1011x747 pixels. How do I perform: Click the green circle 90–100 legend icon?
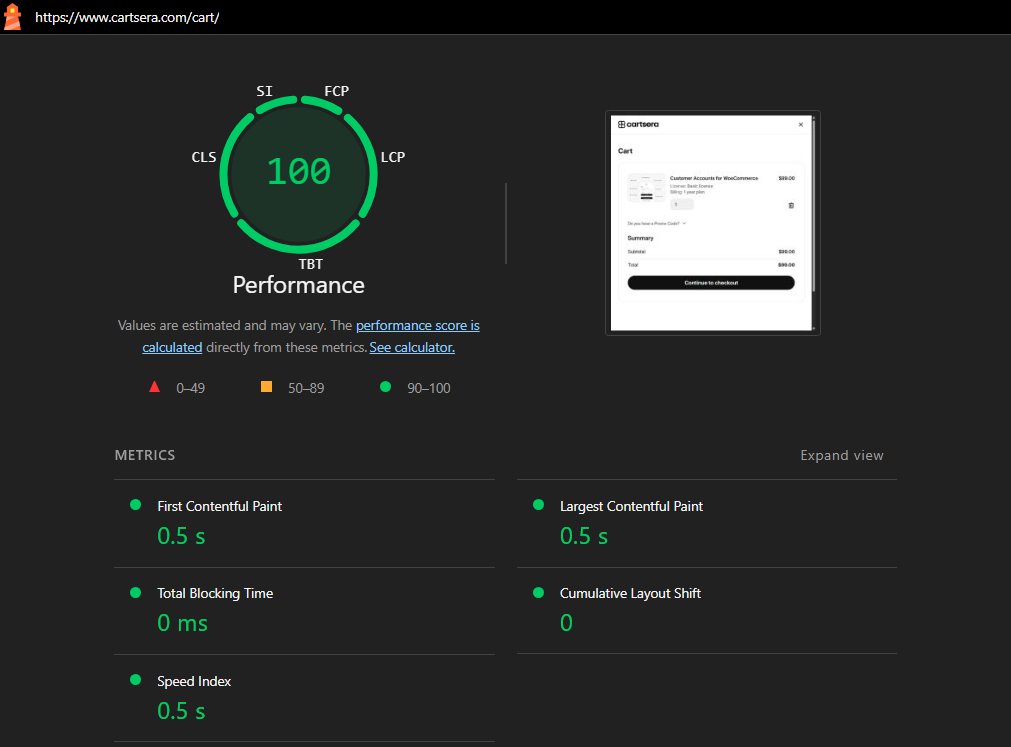tap(386, 387)
